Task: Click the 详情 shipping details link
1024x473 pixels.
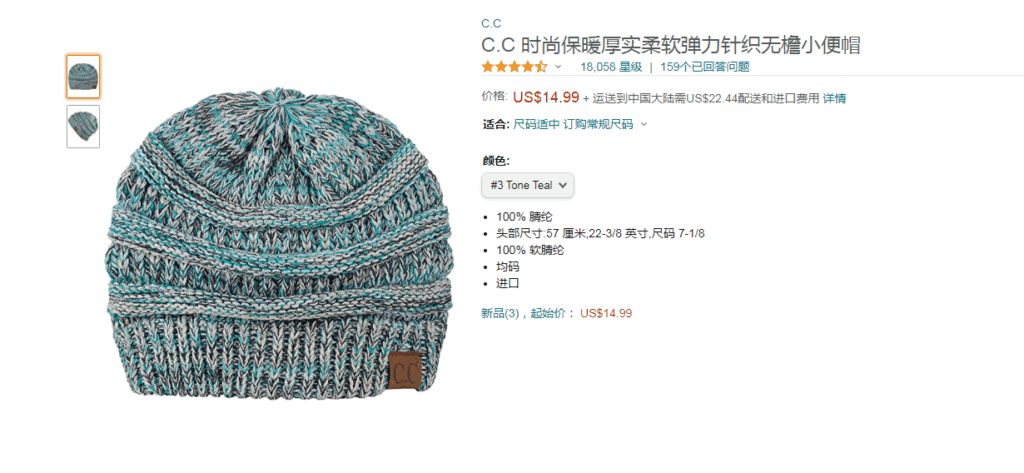Action: [x=834, y=99]
